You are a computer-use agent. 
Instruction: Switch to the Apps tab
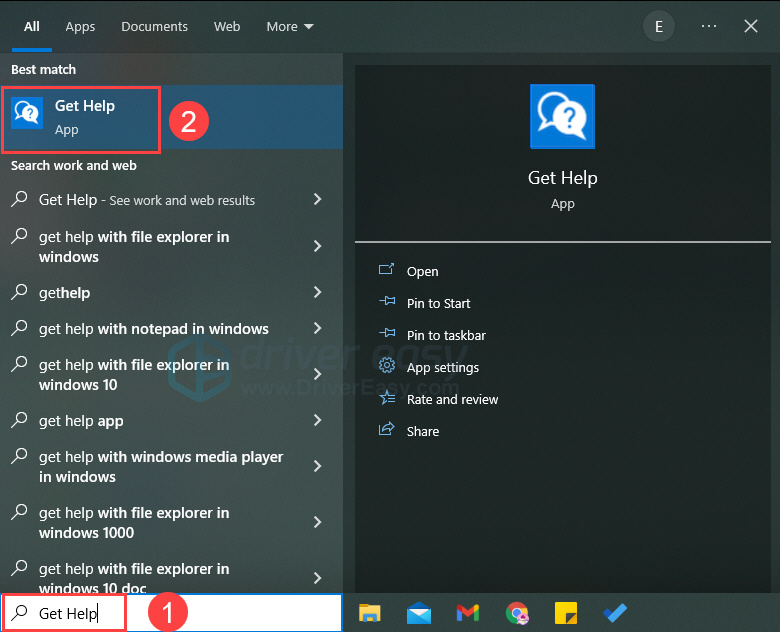tap(80, 27)
